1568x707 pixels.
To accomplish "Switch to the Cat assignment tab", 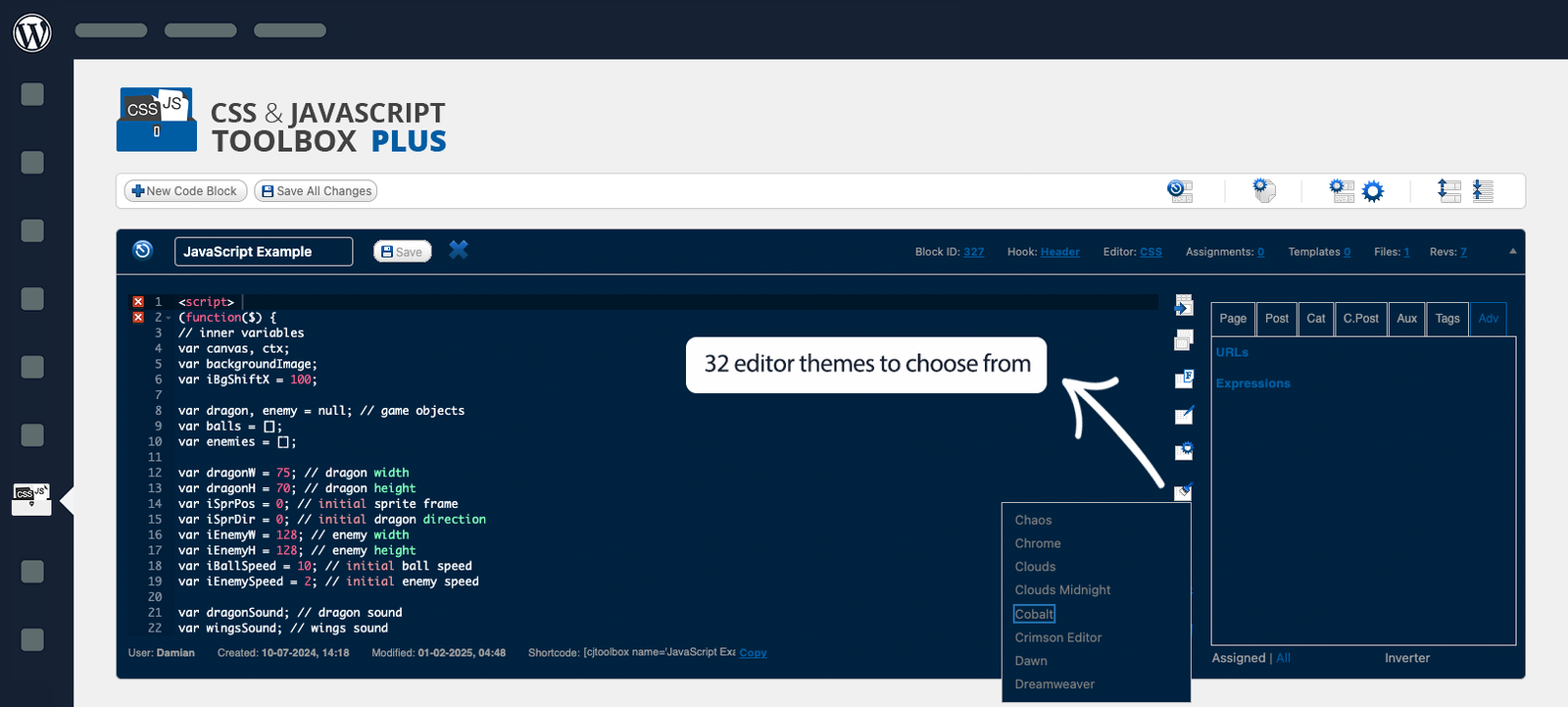I will [x=1316, y=319].
